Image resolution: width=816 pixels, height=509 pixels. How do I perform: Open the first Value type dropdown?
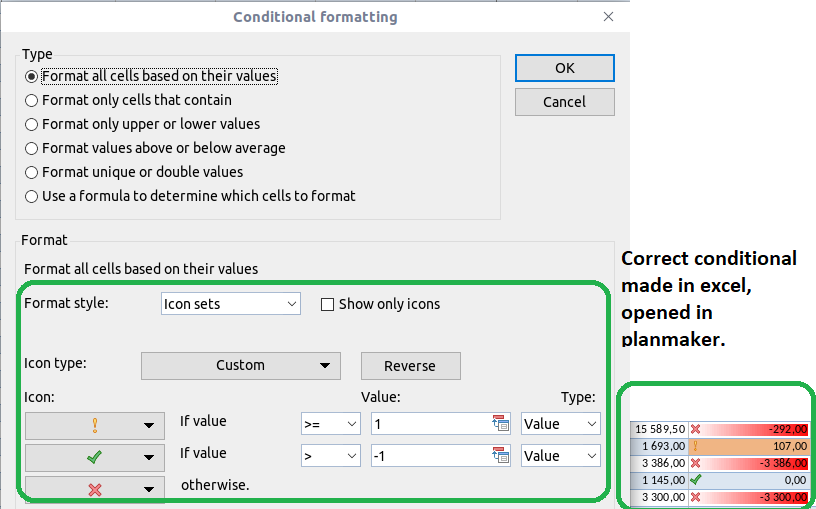(560, 424)
